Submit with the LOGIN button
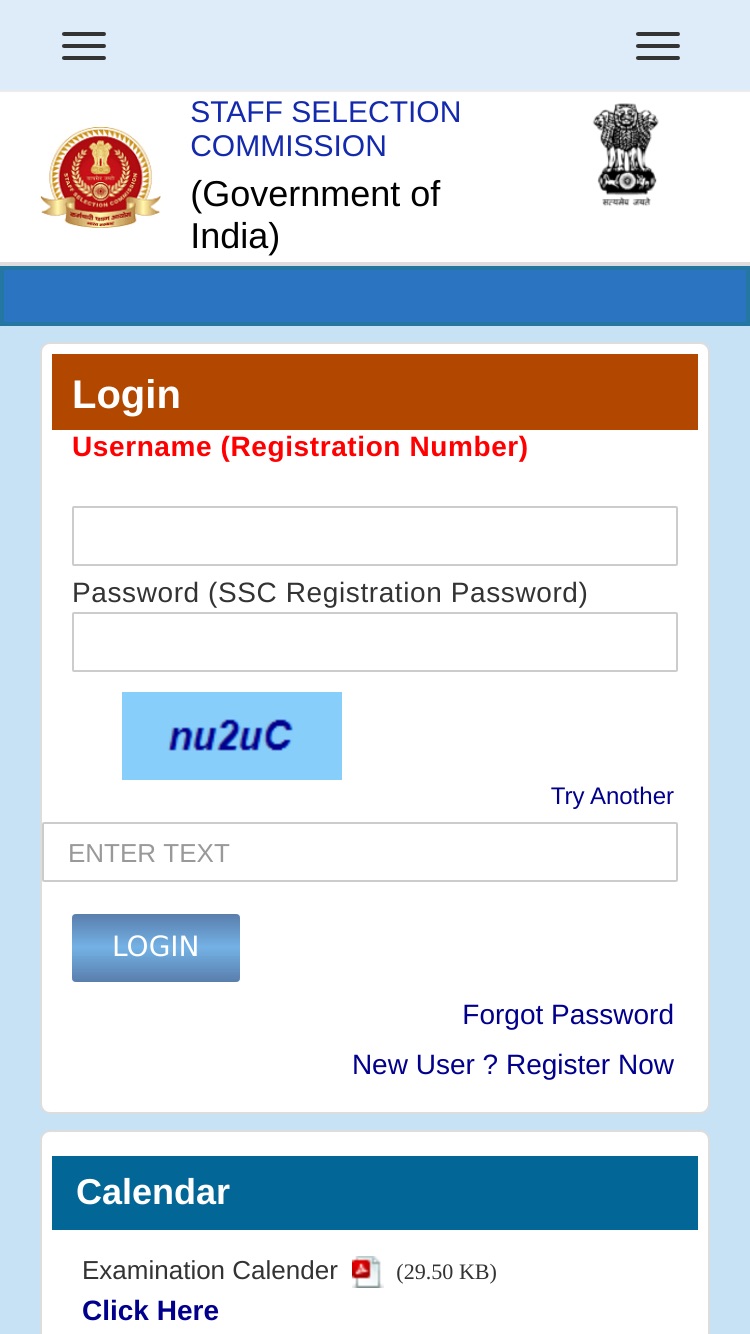The width and height of the screenshot is (750, 1334). click(x=156, y=948)
